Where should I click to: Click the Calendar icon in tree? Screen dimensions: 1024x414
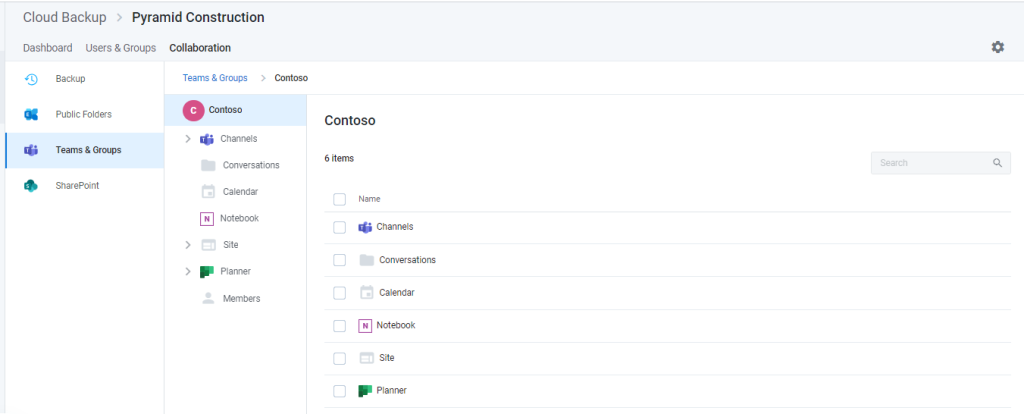[x=208, y=191]
